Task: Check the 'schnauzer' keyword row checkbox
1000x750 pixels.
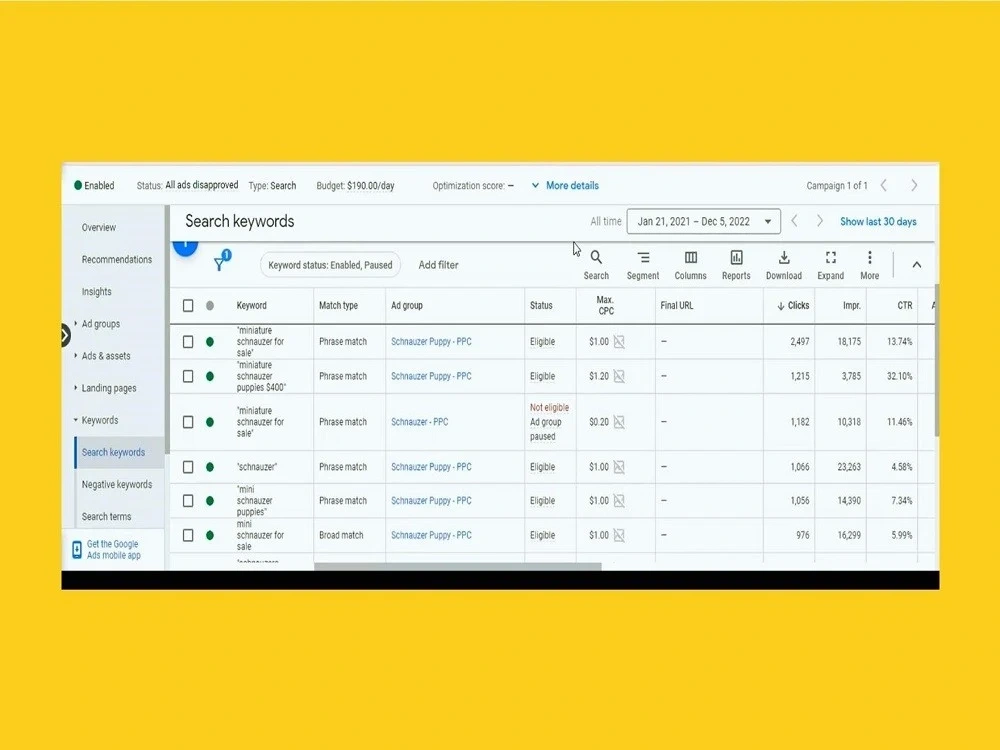Action: pyautogui.click(x=188, y=467)
